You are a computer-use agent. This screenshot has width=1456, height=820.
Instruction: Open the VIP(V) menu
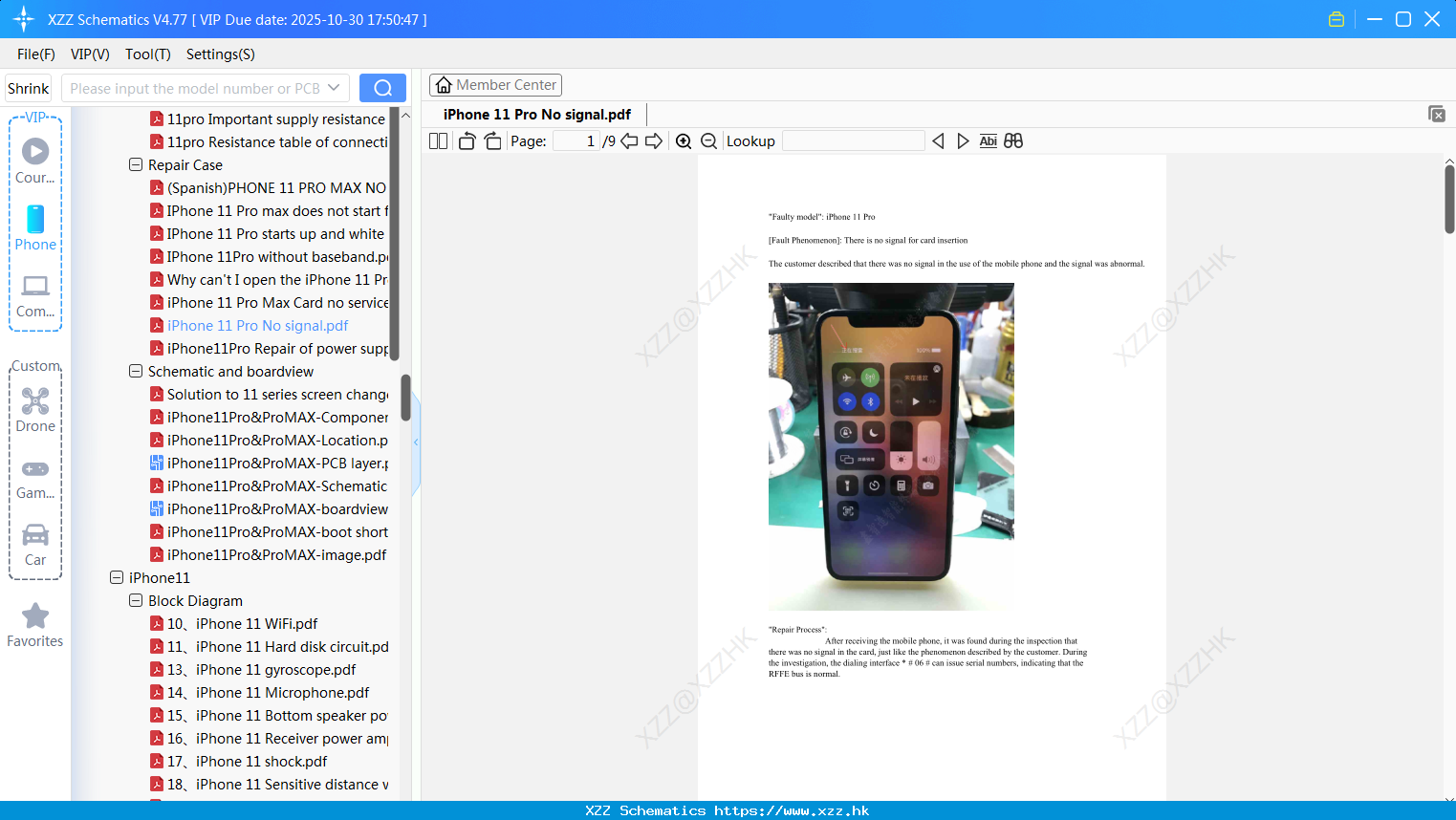(x=90, y=54)
